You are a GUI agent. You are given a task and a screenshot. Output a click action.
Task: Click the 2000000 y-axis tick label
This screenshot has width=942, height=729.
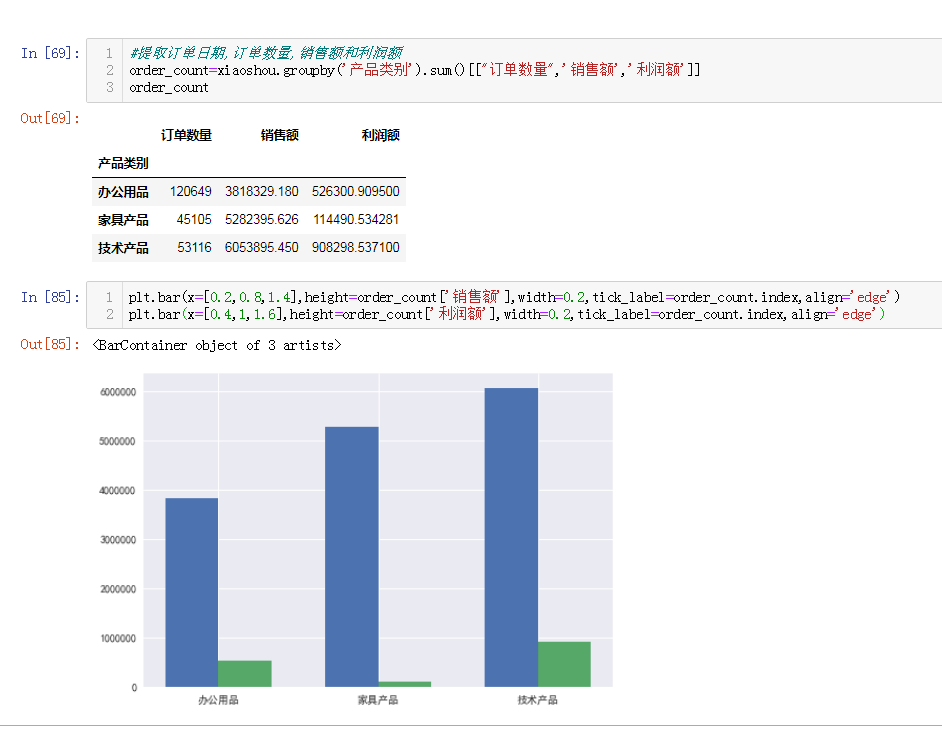[118, 589]
